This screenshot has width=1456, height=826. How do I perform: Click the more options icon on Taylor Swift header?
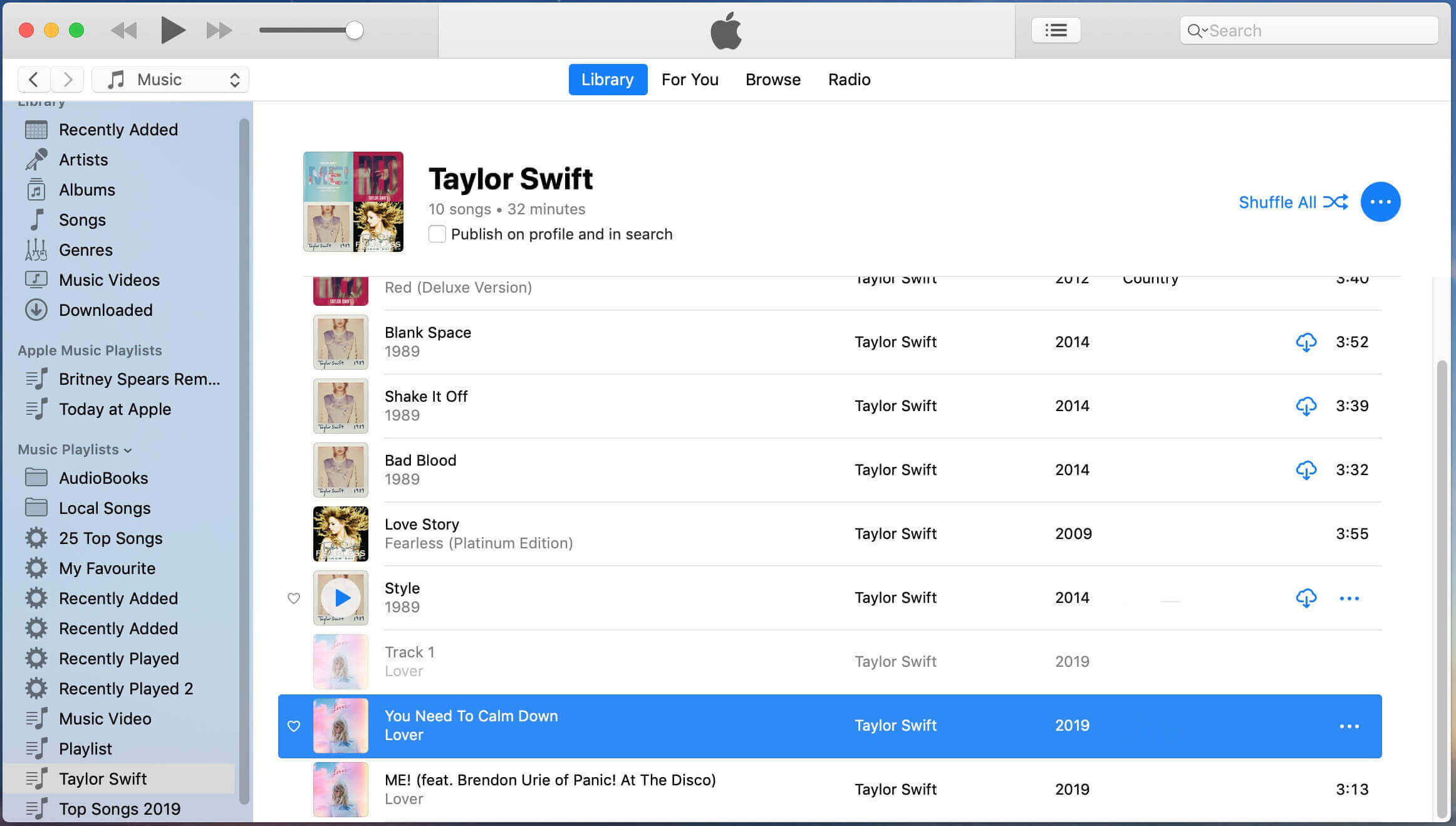1380,202
